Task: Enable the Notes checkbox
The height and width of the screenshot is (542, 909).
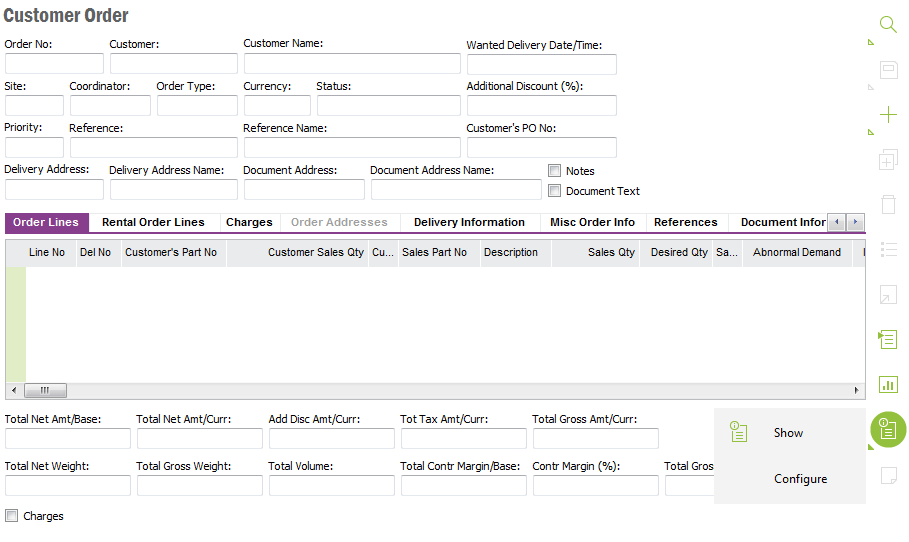Action: pos(554,171)
